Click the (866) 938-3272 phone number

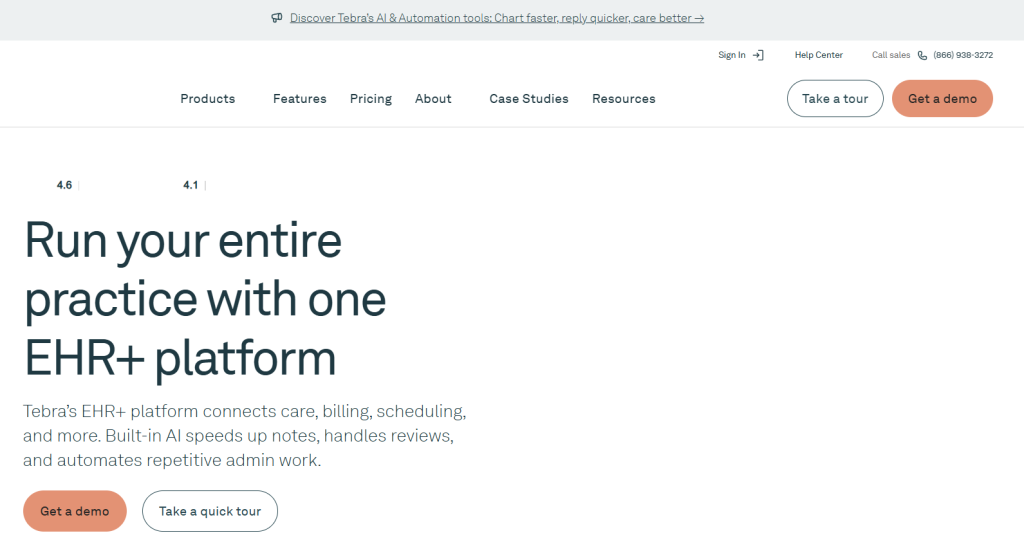963,55
